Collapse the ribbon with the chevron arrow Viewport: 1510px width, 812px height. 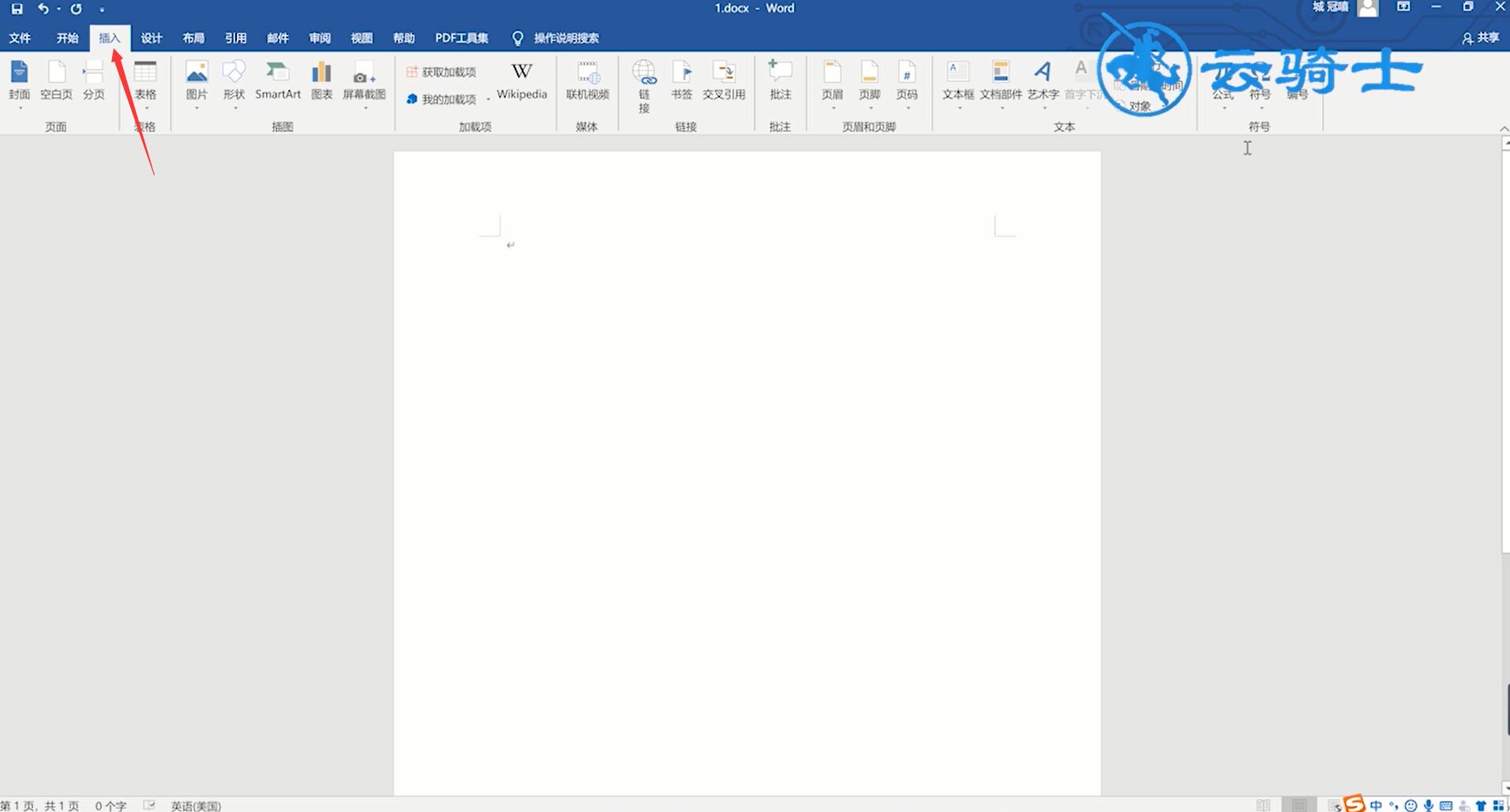1504,129
